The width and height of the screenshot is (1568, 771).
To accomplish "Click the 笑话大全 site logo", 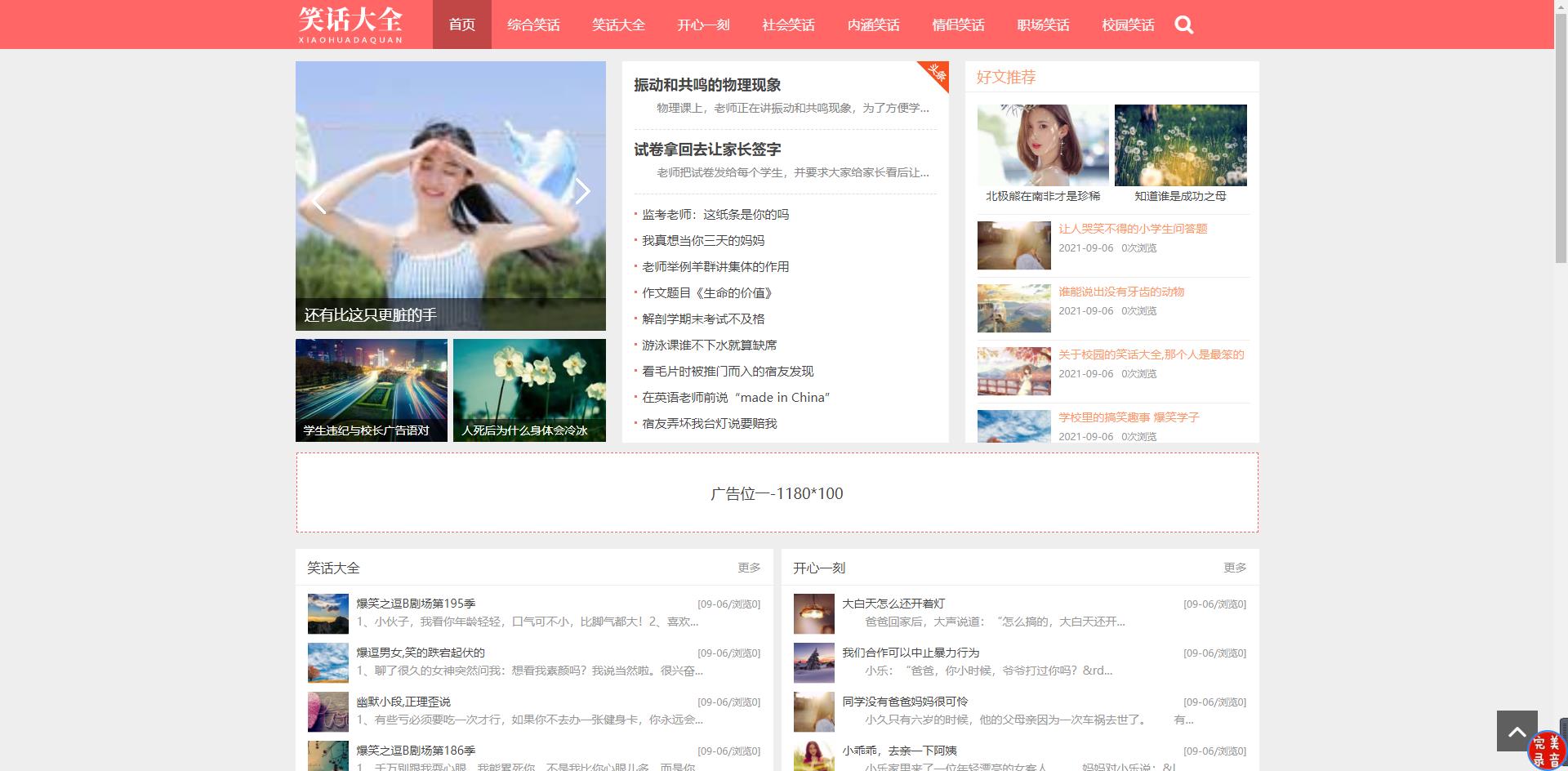I will [350, 25].
